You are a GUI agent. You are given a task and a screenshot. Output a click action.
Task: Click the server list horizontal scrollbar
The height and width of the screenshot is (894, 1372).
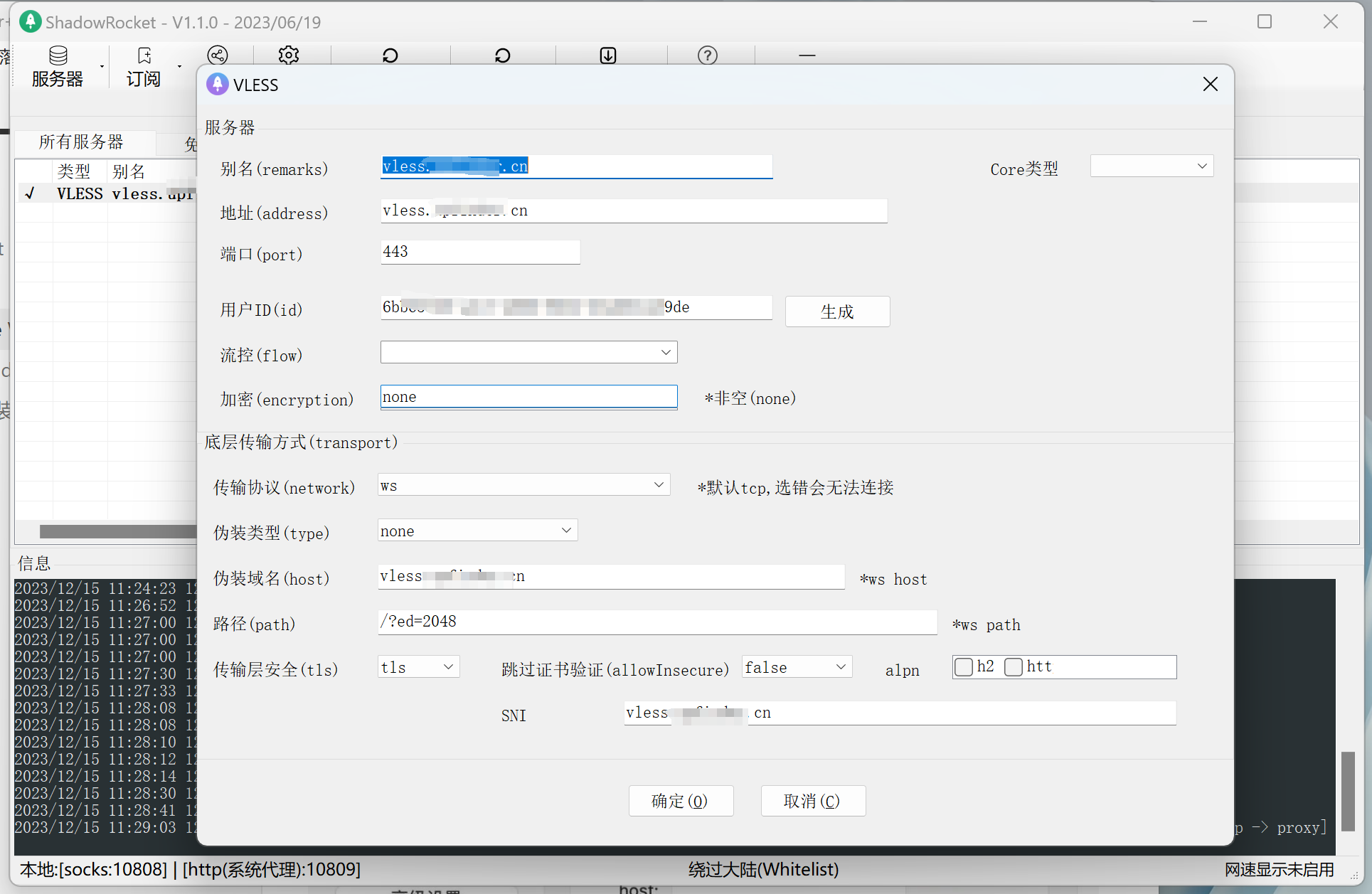[118, 531]
